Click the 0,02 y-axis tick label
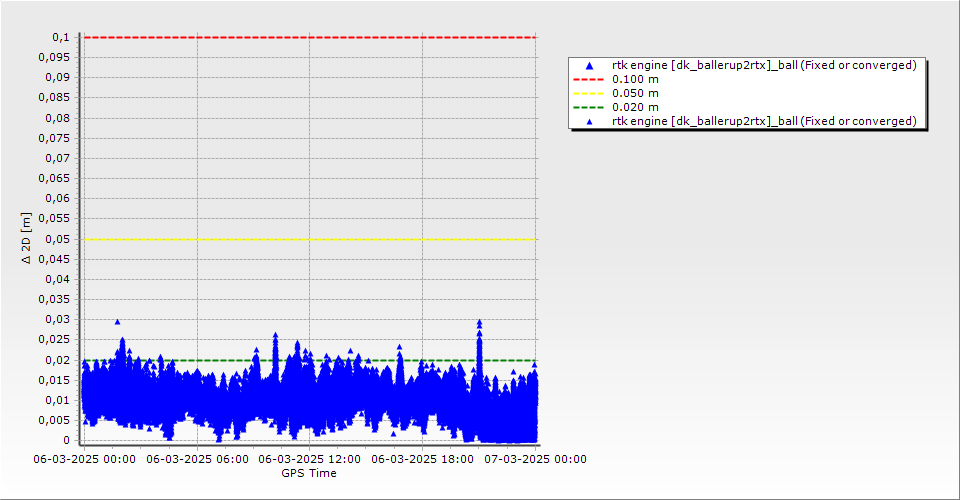 tap(58, 360)
